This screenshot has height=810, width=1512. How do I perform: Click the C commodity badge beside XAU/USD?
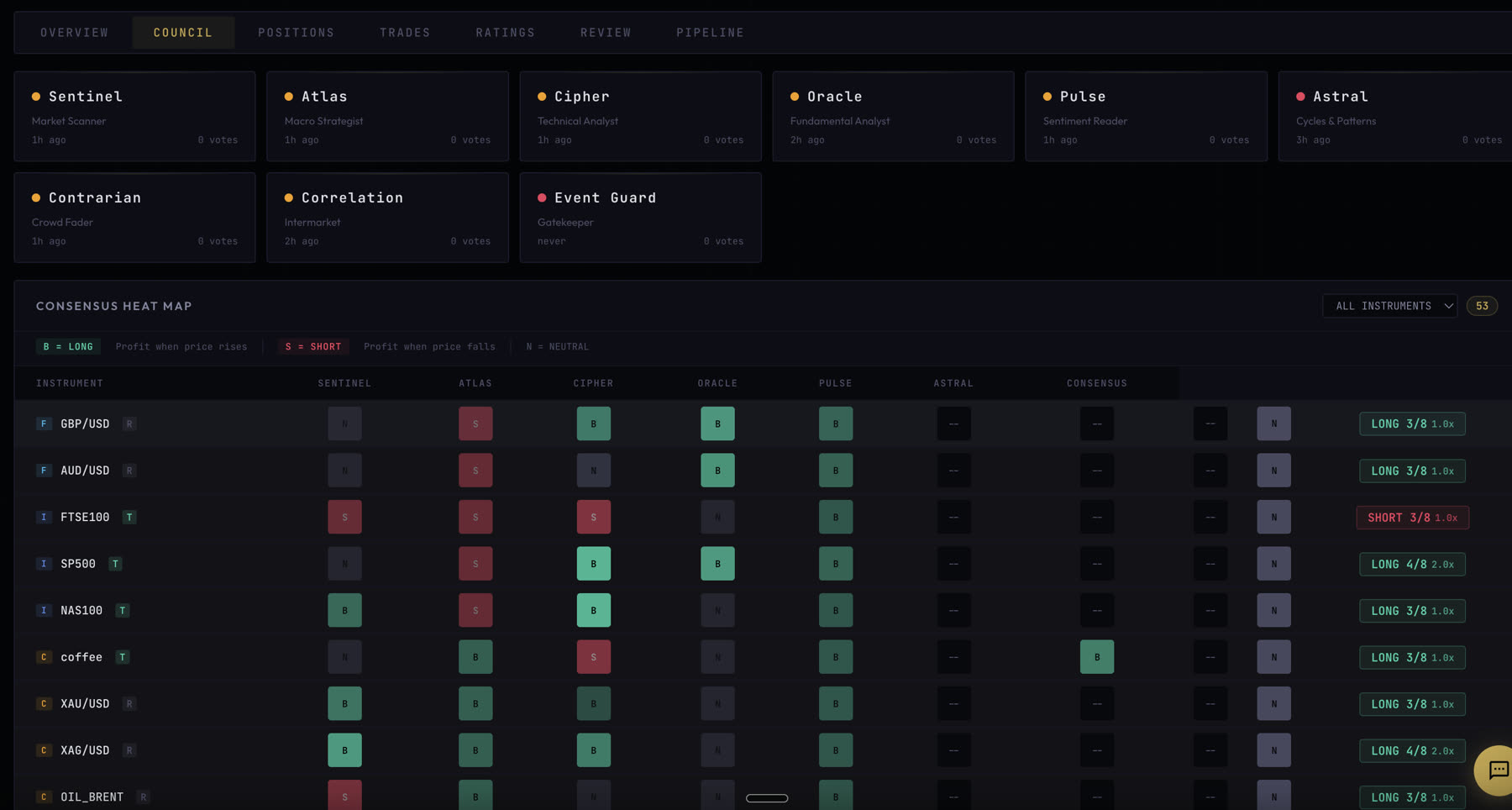(x=44, y=703)
